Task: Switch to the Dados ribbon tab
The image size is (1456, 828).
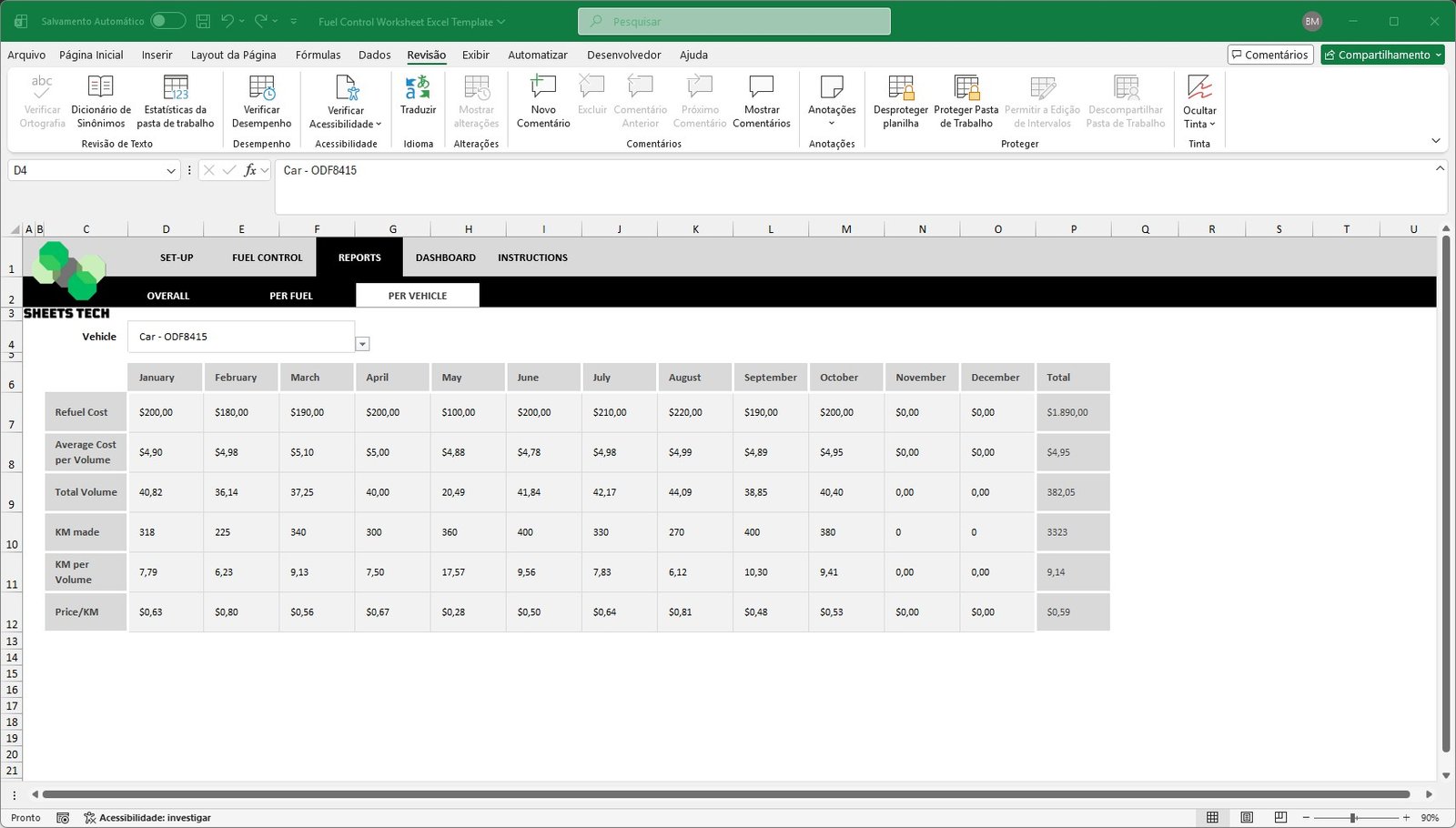Action: click(x=374, y=55)
